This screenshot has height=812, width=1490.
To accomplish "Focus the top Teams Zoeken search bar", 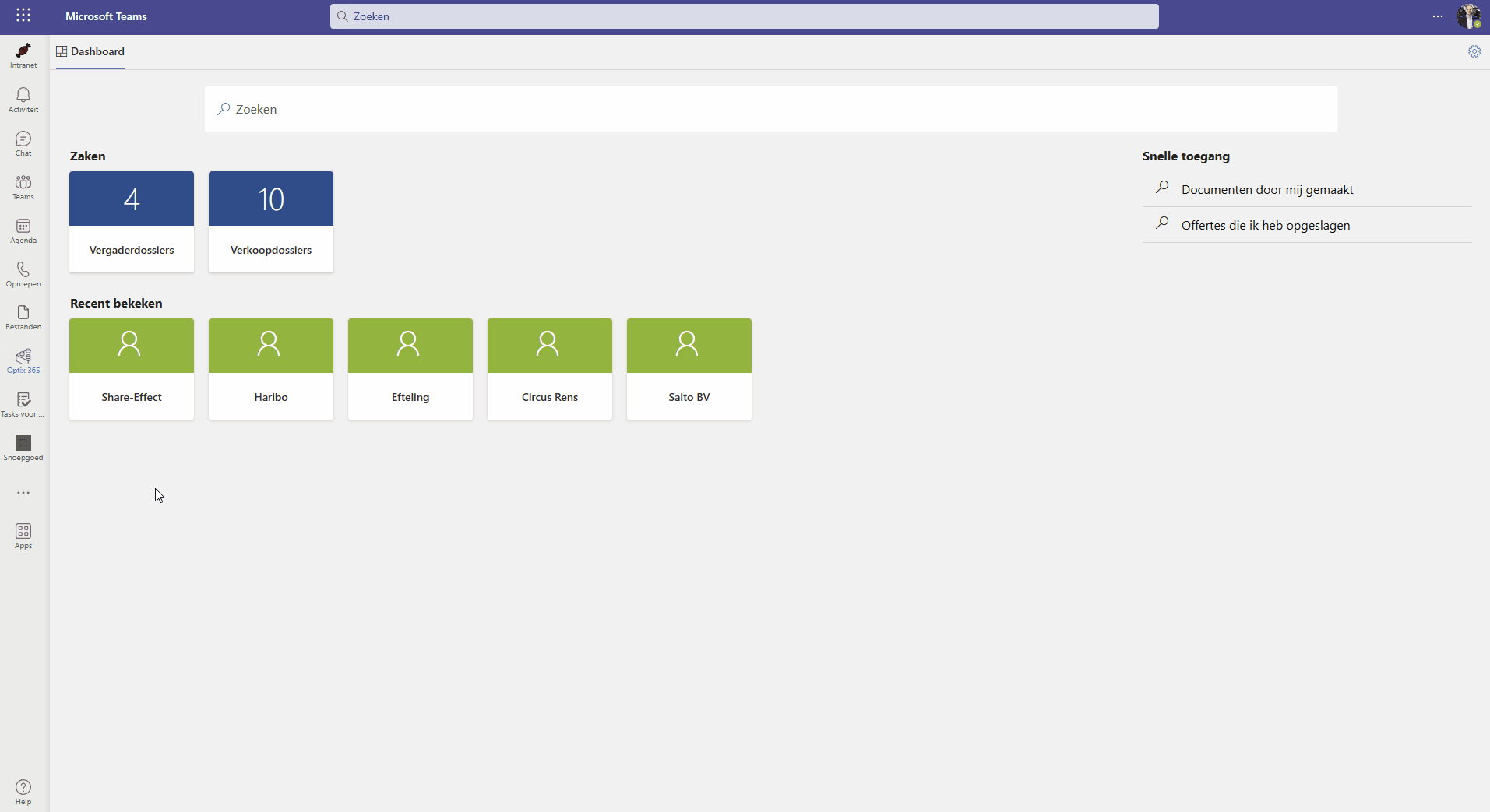I will [745, 16].
